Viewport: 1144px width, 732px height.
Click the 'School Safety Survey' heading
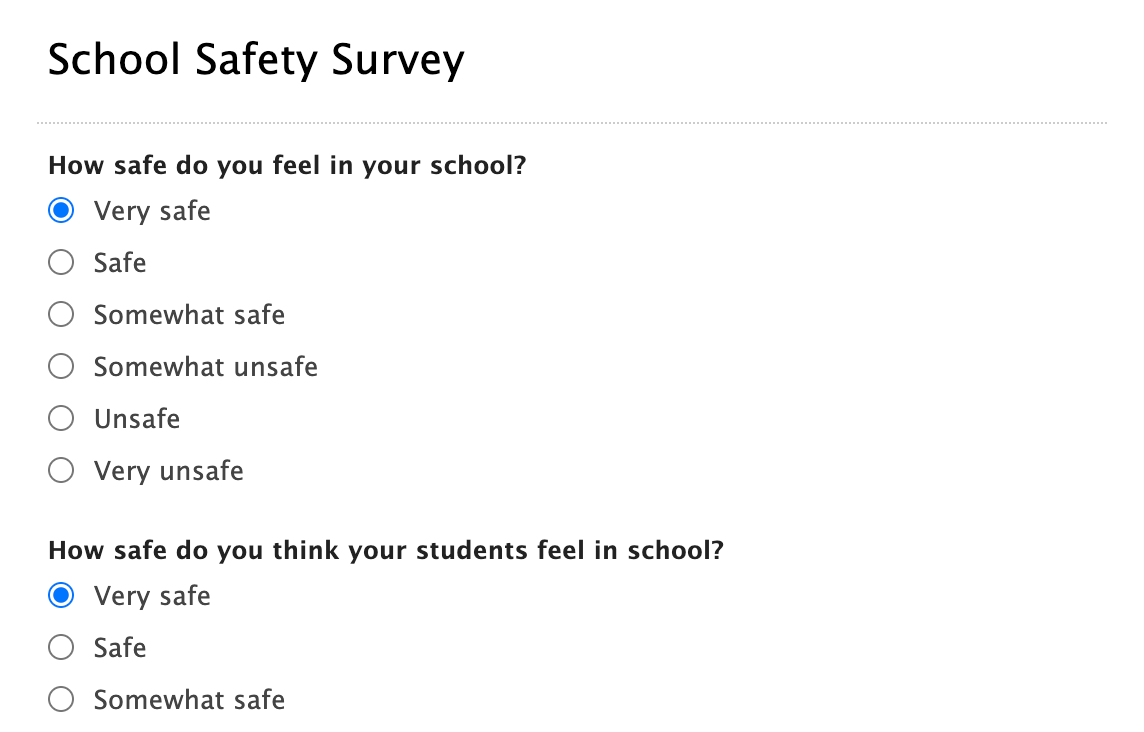tap(256, 60)
